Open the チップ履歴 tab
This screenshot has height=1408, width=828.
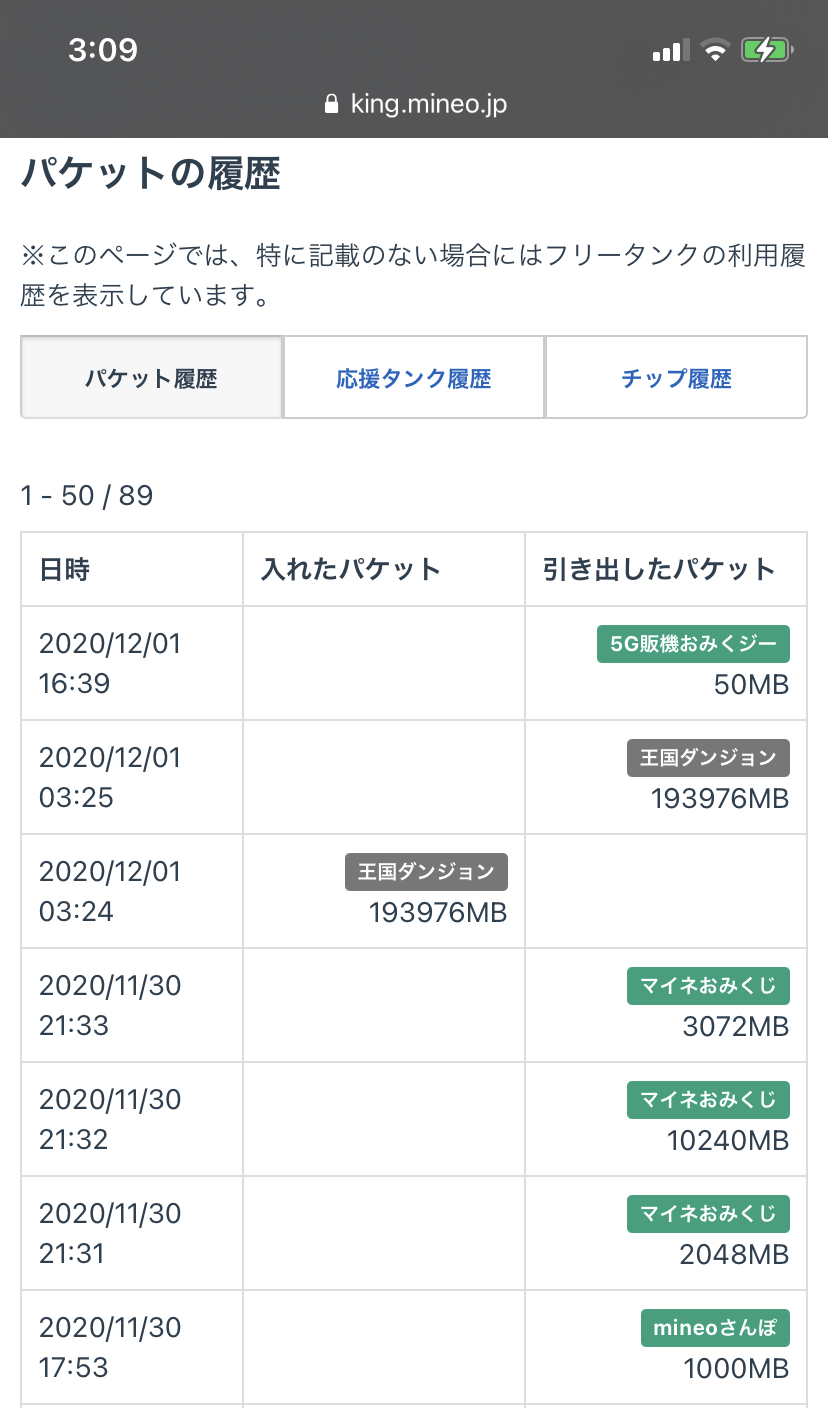click(x=676, y=378)
